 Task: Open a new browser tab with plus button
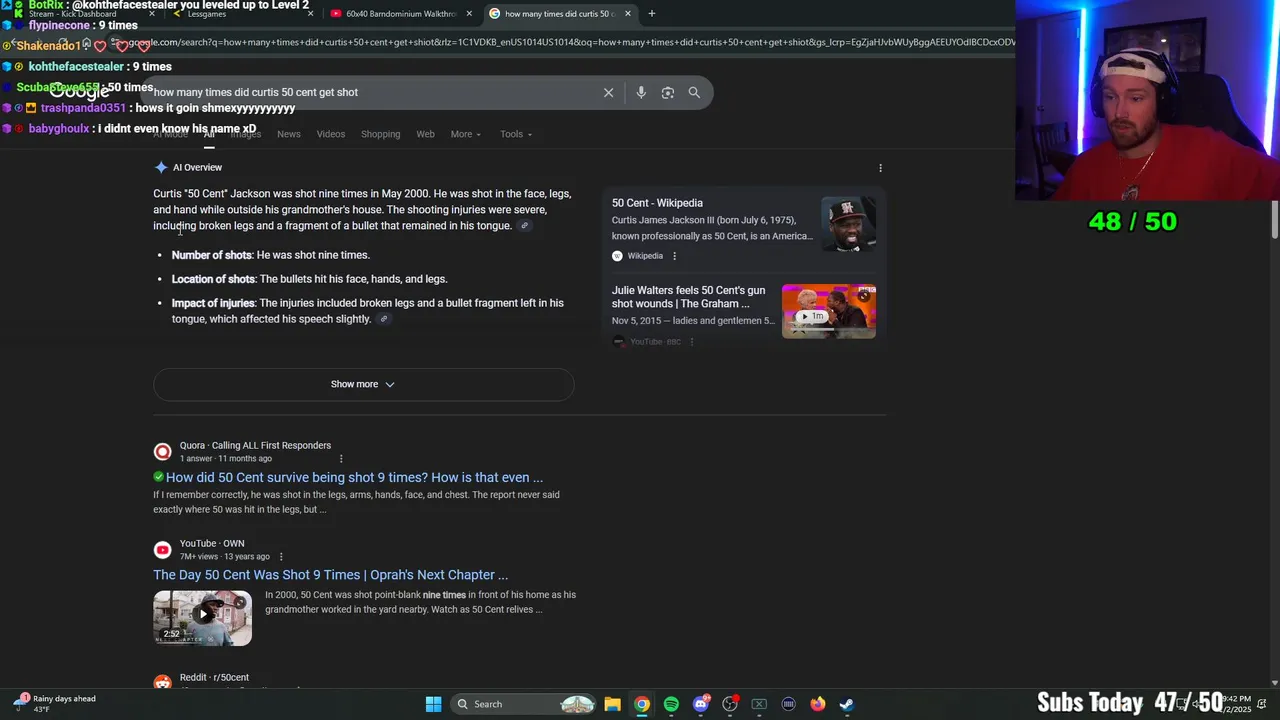pos(652,14)
